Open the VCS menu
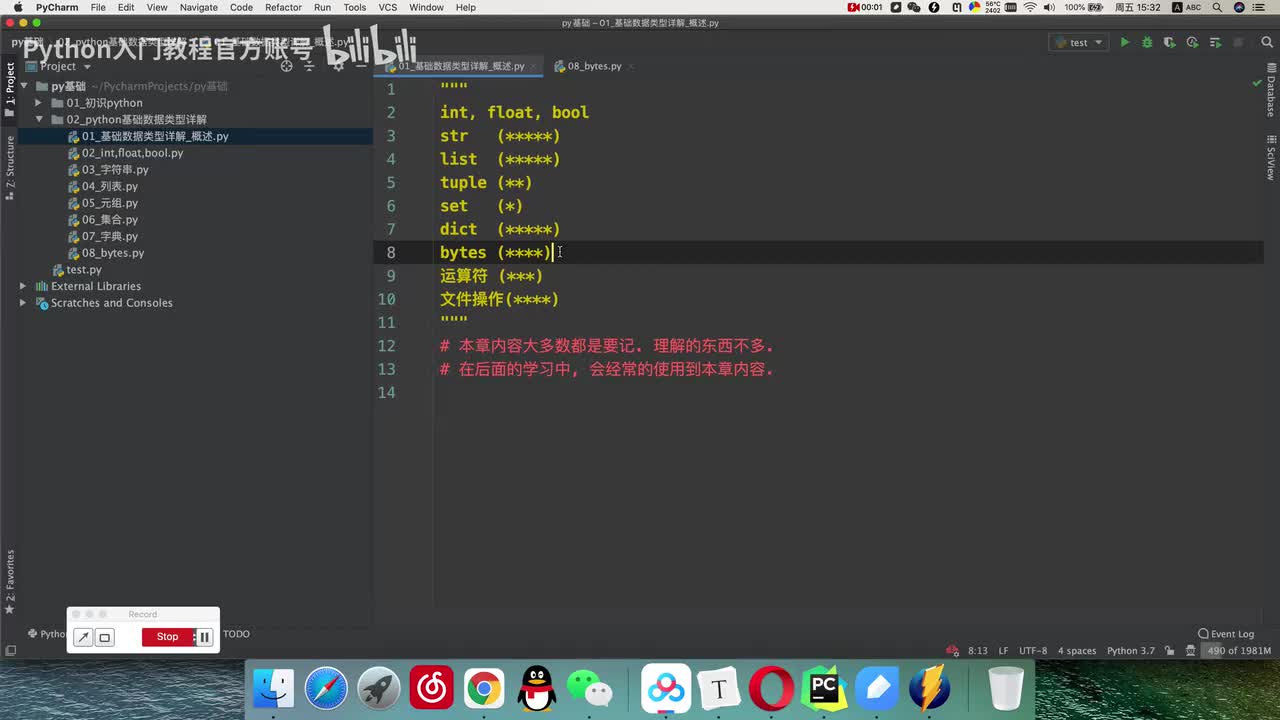Image resolution: width=1280 pixels, height=720 pixels. click(x=387, y=7)
